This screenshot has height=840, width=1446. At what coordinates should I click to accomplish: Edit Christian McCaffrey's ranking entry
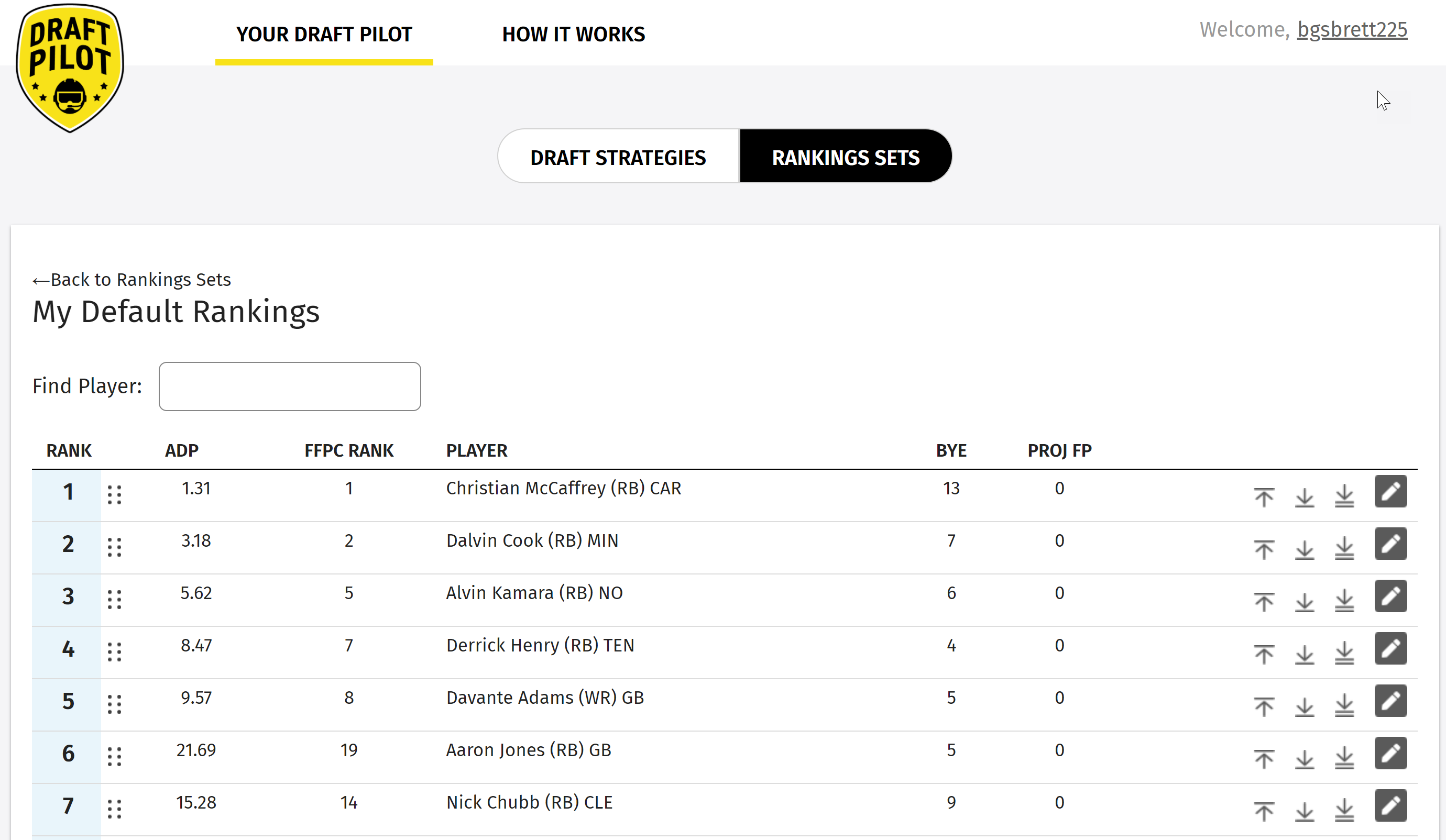(x=1390, y=491)
